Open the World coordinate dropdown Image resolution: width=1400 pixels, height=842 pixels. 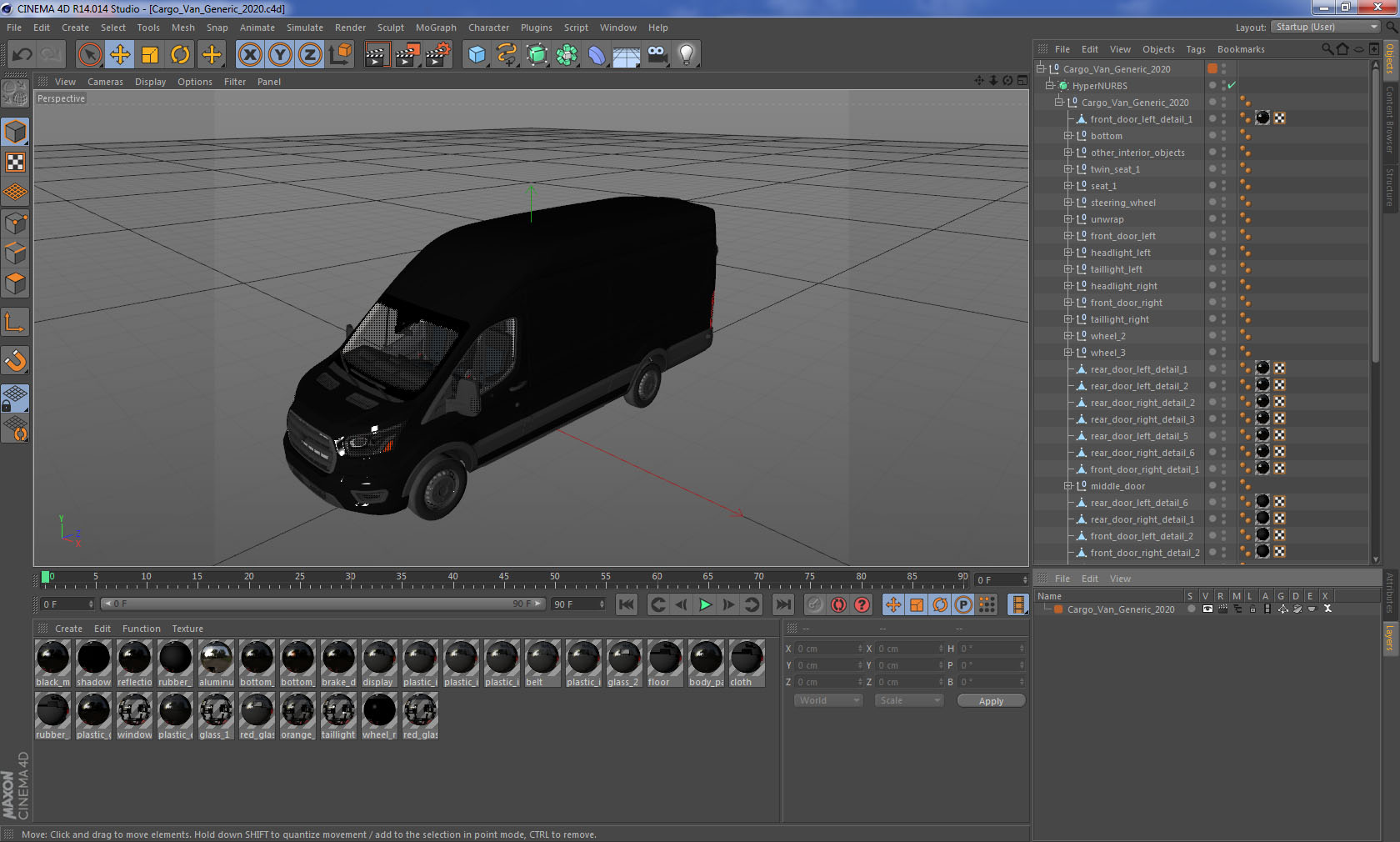[x=828, y=700]
